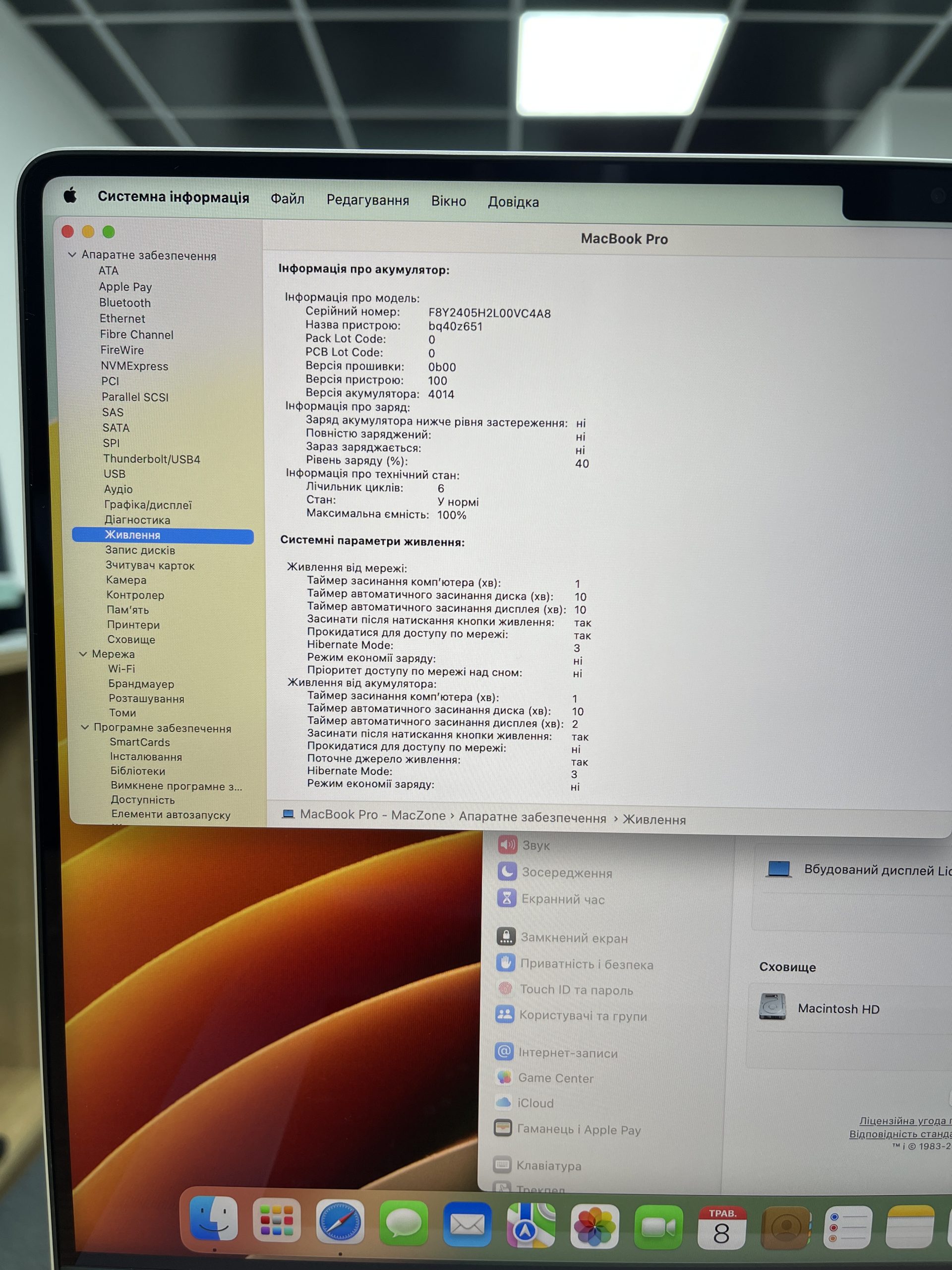952x1270 pixels.
Task: Open Photos from the Dock
Action: [x=595, y=1227]
